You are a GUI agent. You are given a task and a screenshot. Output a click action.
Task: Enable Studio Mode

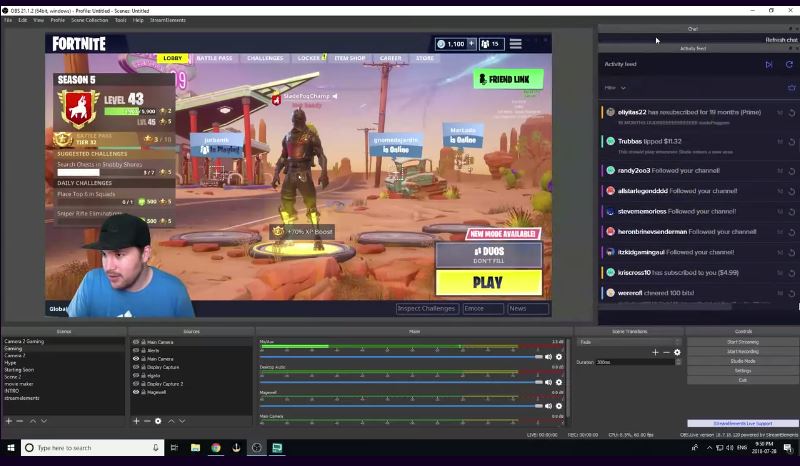[x=743, y=361]
